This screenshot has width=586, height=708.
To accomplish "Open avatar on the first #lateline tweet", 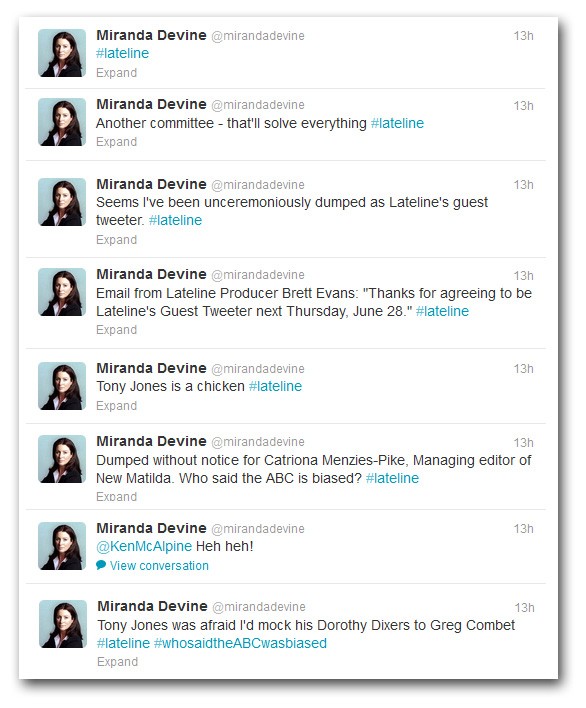I will click(x=62, y=53).
